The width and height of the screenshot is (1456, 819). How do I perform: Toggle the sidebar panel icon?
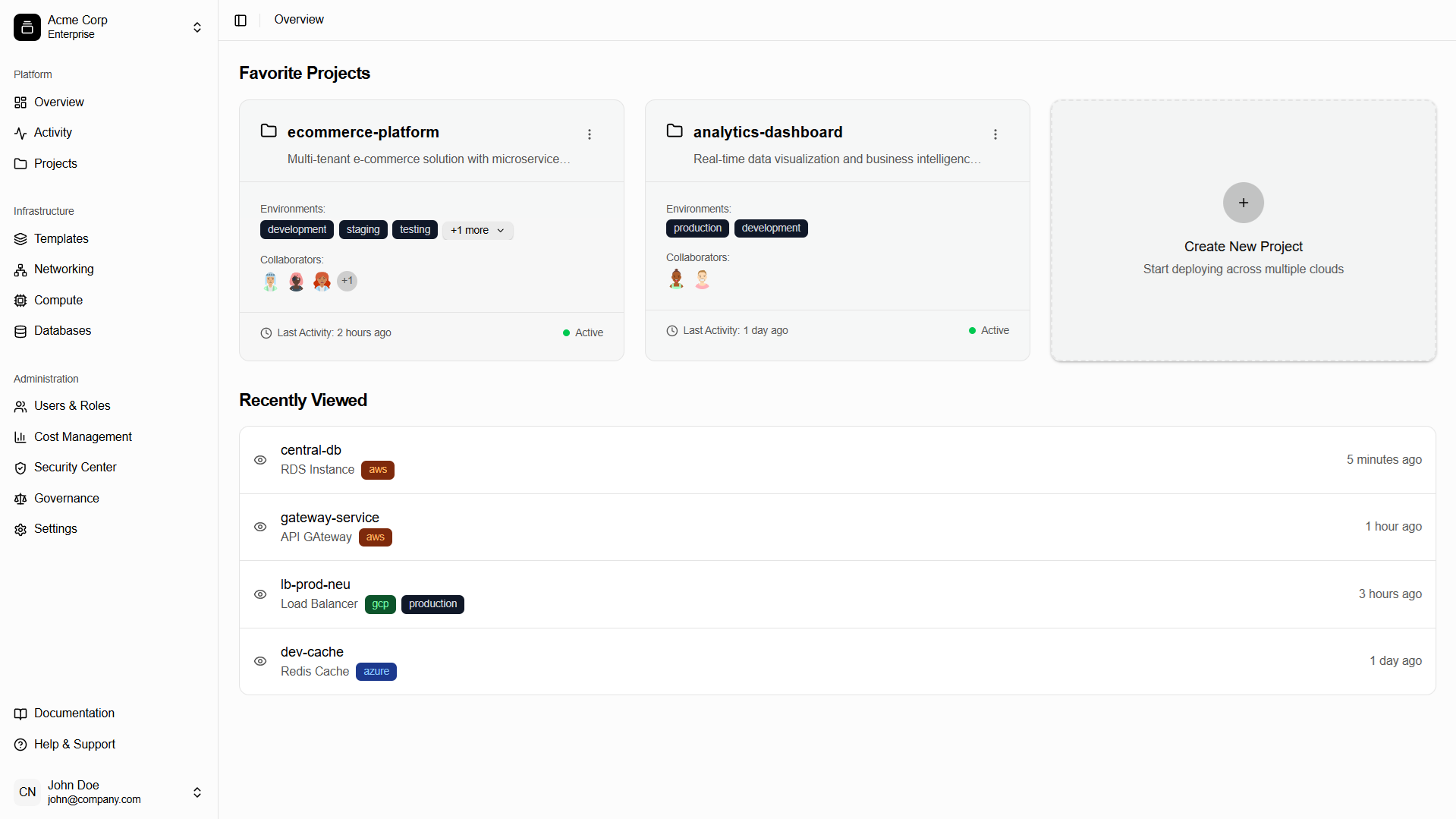pyautogui.click(x=241, y=20)
